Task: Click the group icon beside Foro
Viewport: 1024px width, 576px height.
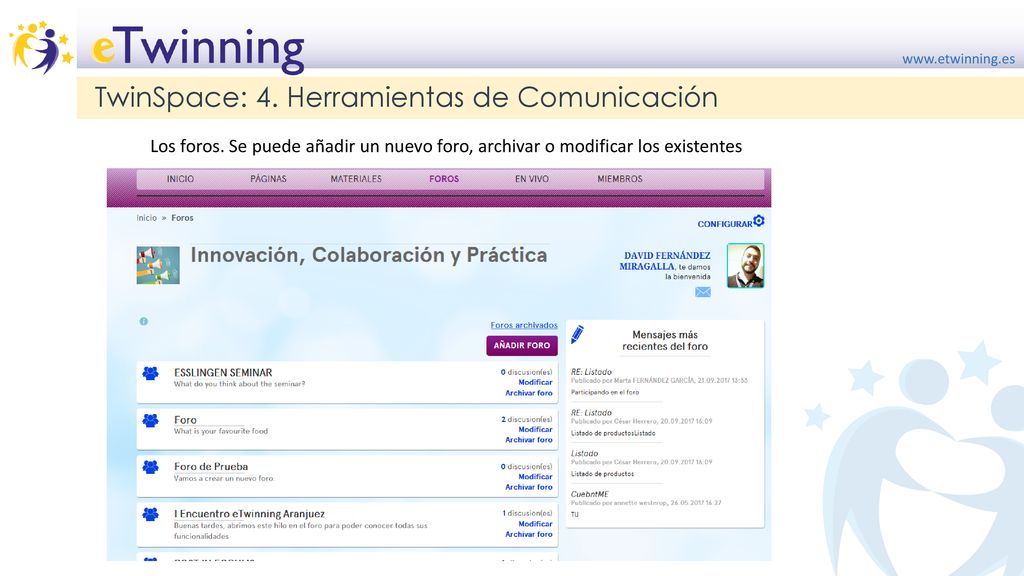Action: tap(151, 420)
